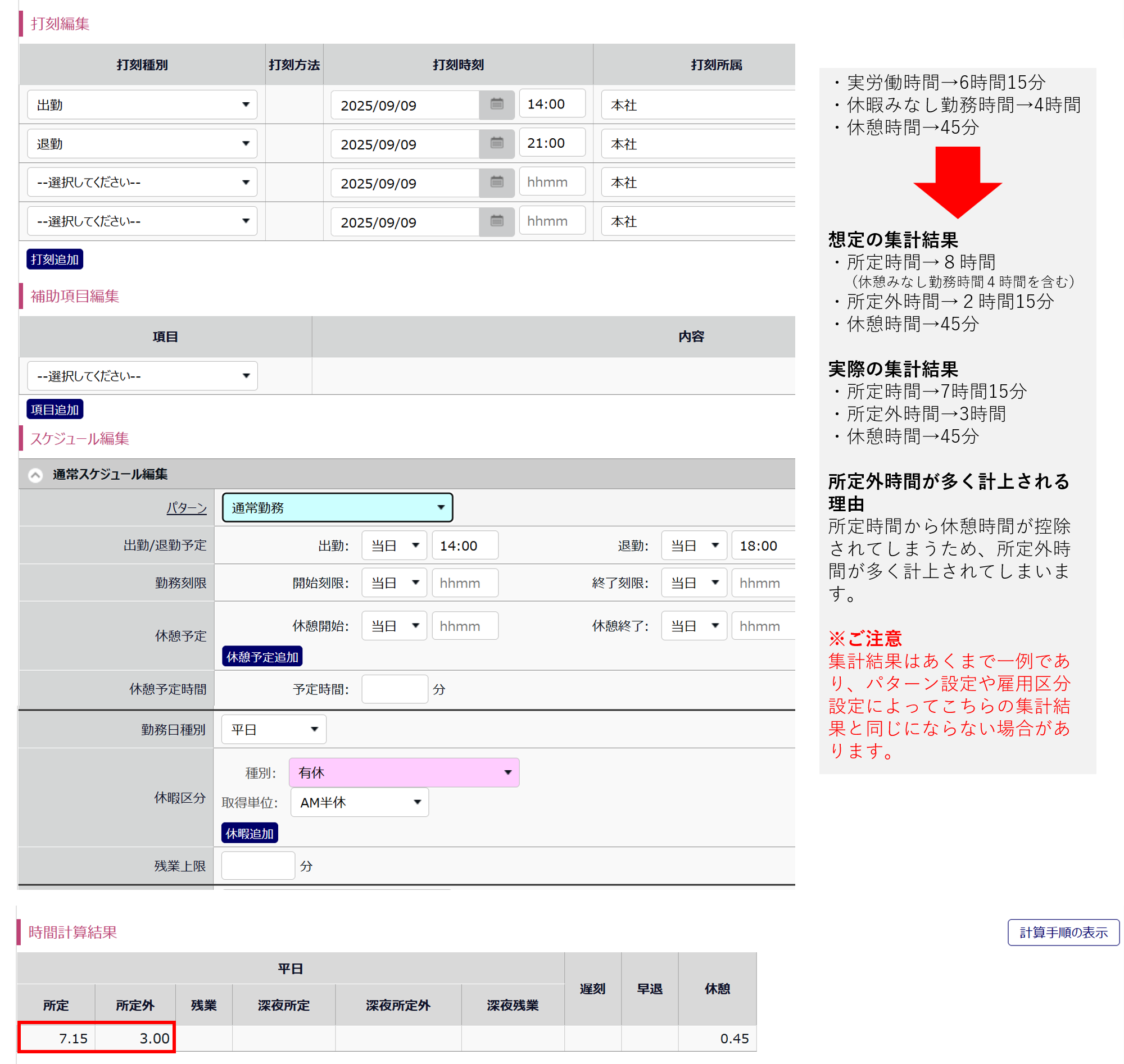The width and height of the screenshot is (1124, 1064).
Task: Open the パターン 通常勤務 dropdown
Action: pos(337,508)
